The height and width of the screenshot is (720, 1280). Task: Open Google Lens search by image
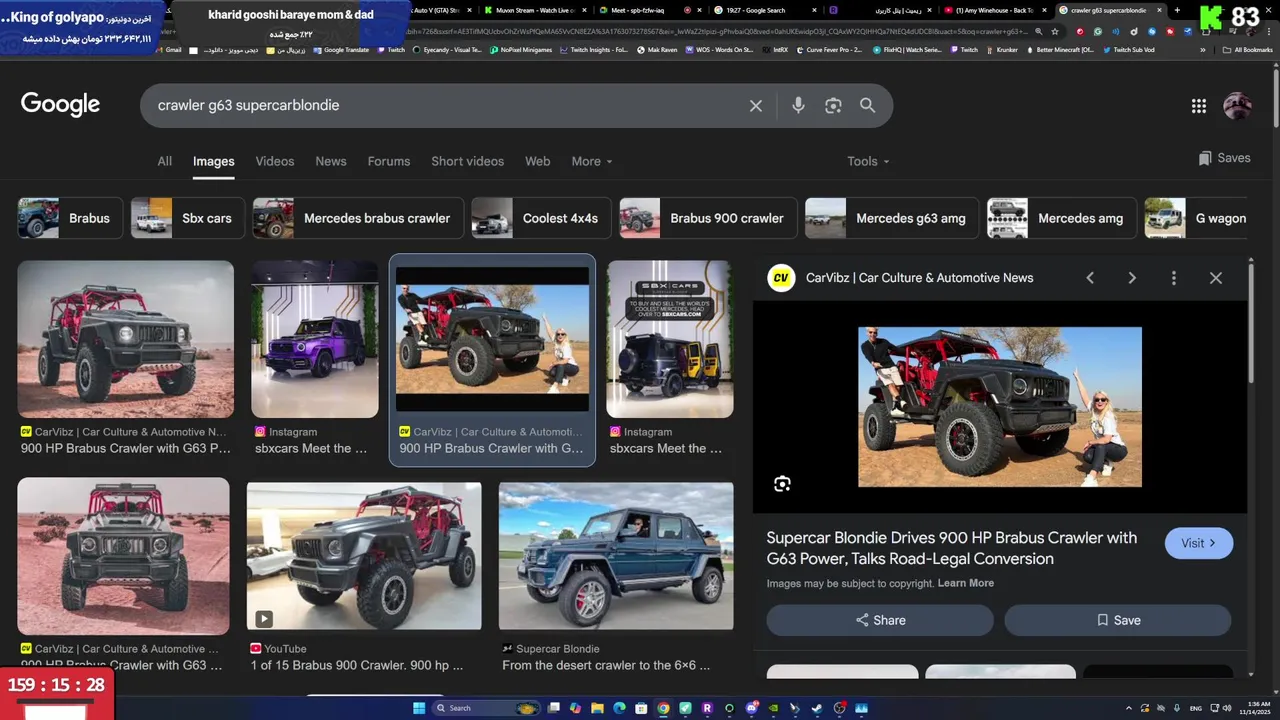[833, 105]
